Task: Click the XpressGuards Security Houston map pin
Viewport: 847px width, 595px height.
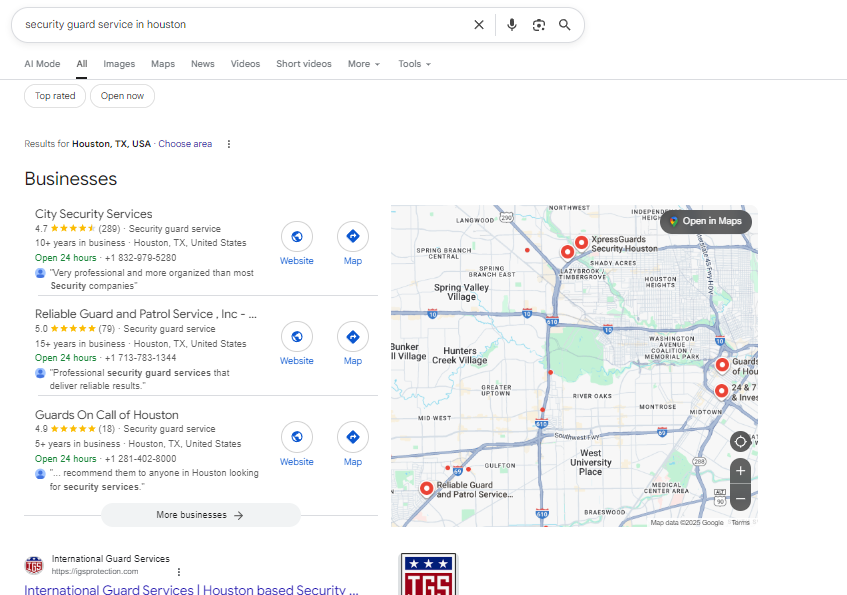Action: coord(581,241)
